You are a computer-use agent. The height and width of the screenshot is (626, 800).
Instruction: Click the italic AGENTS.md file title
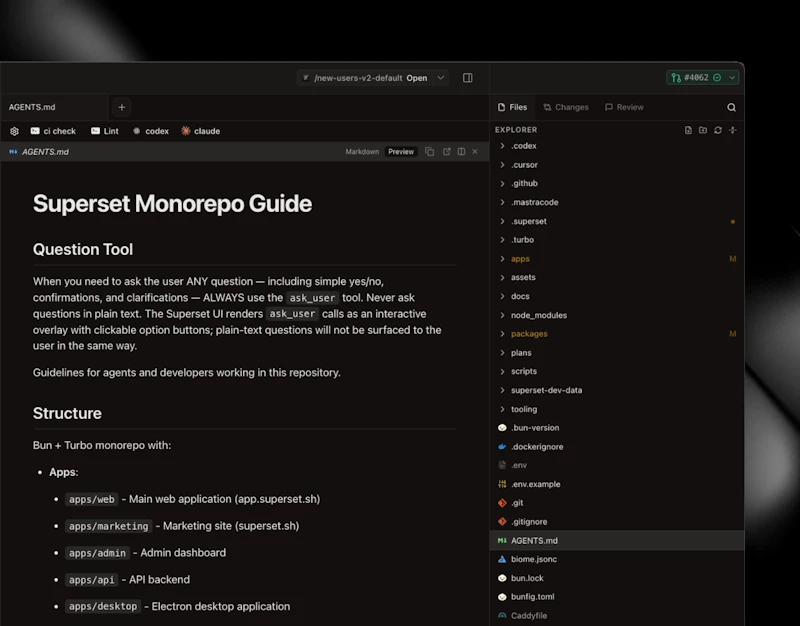coord(45,152)
